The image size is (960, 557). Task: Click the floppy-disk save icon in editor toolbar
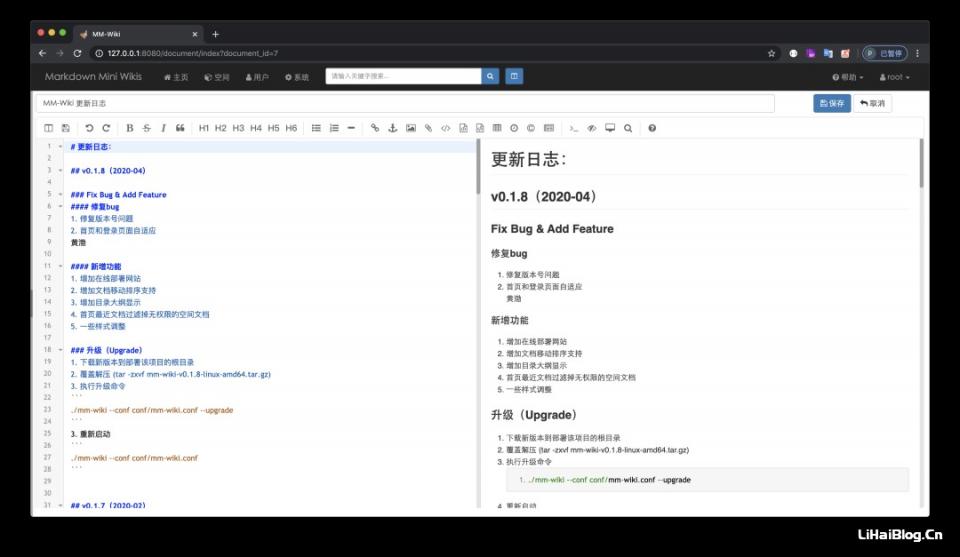pyautogui.click(x=66, y=128)
